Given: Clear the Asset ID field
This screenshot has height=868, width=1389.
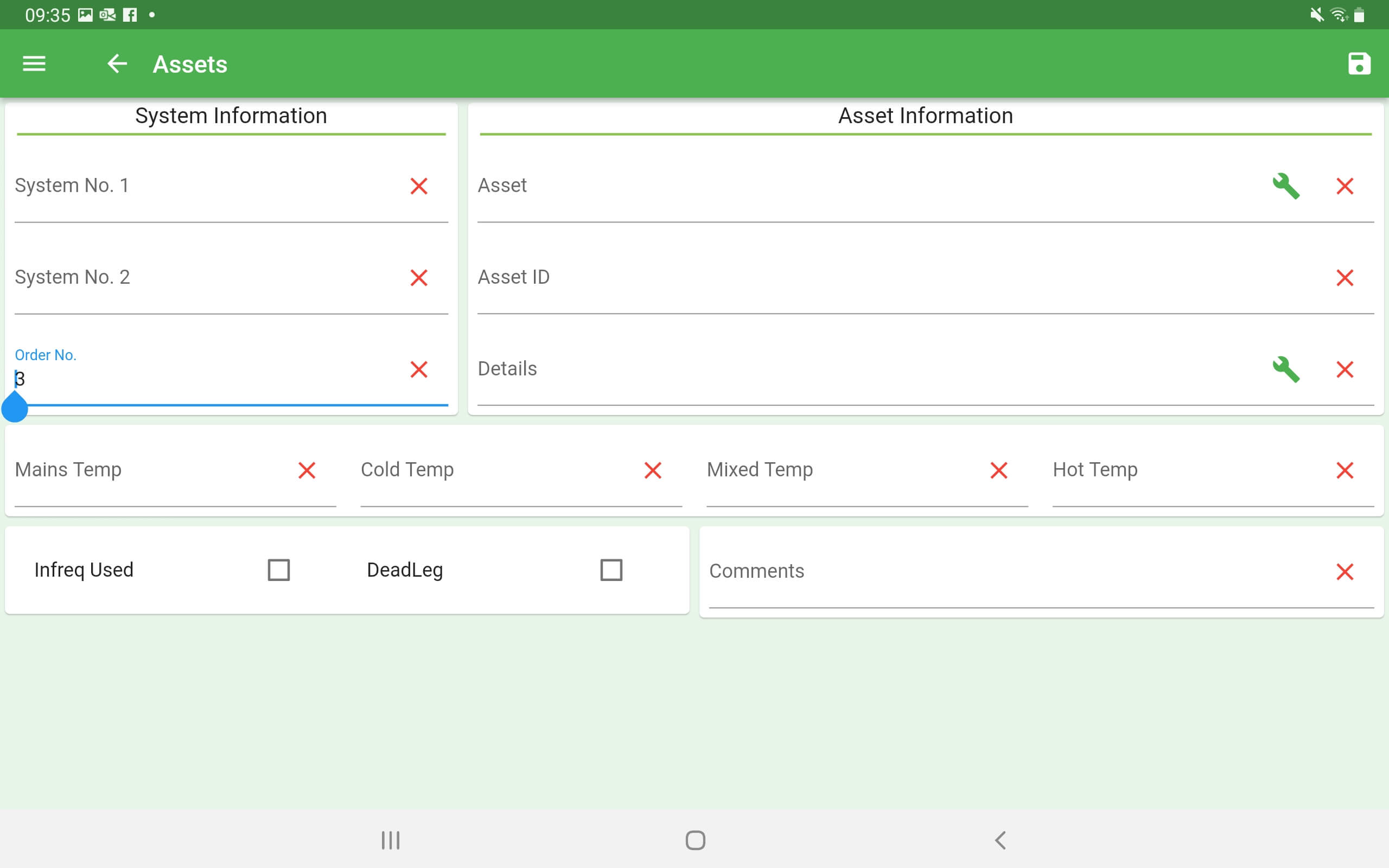Looking at the screenshot, I should coord(1345,278).
